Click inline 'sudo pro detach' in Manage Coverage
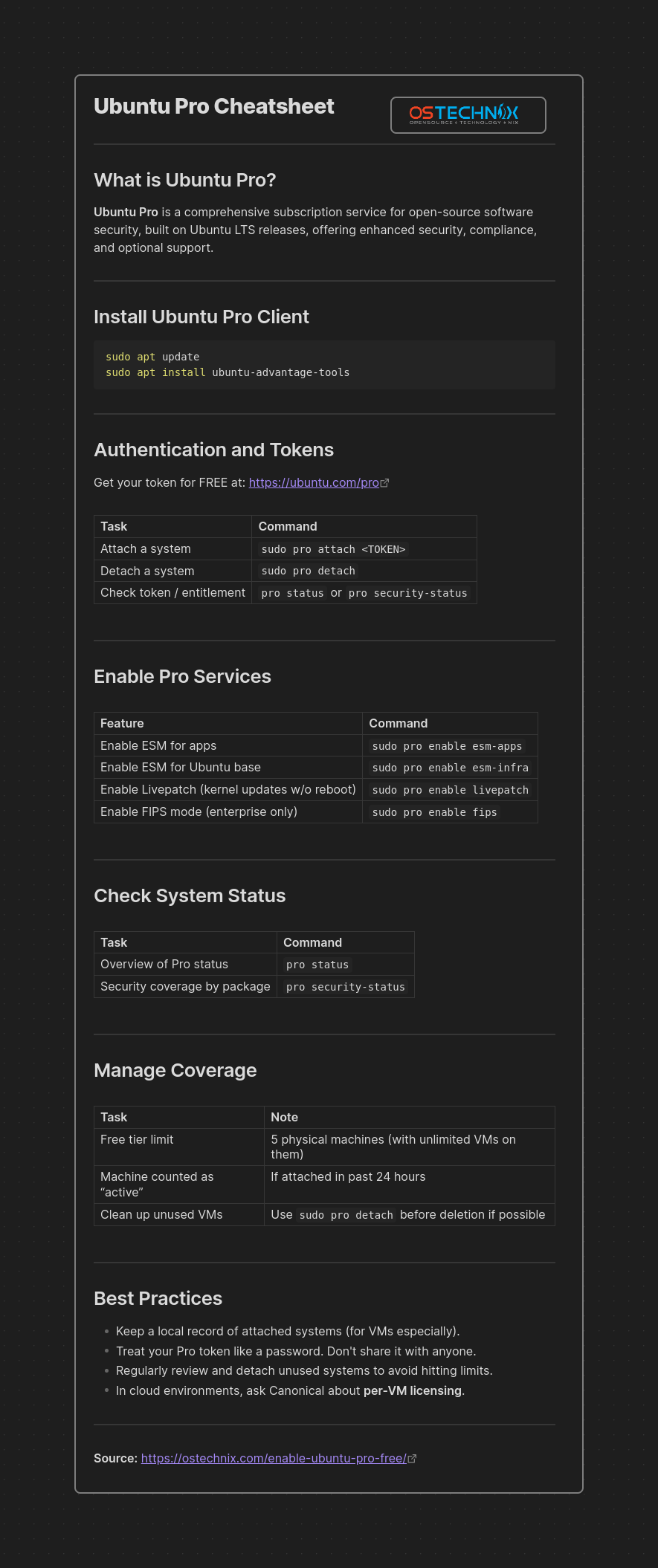658x1568 pixels. click(x=346, y=1215)
